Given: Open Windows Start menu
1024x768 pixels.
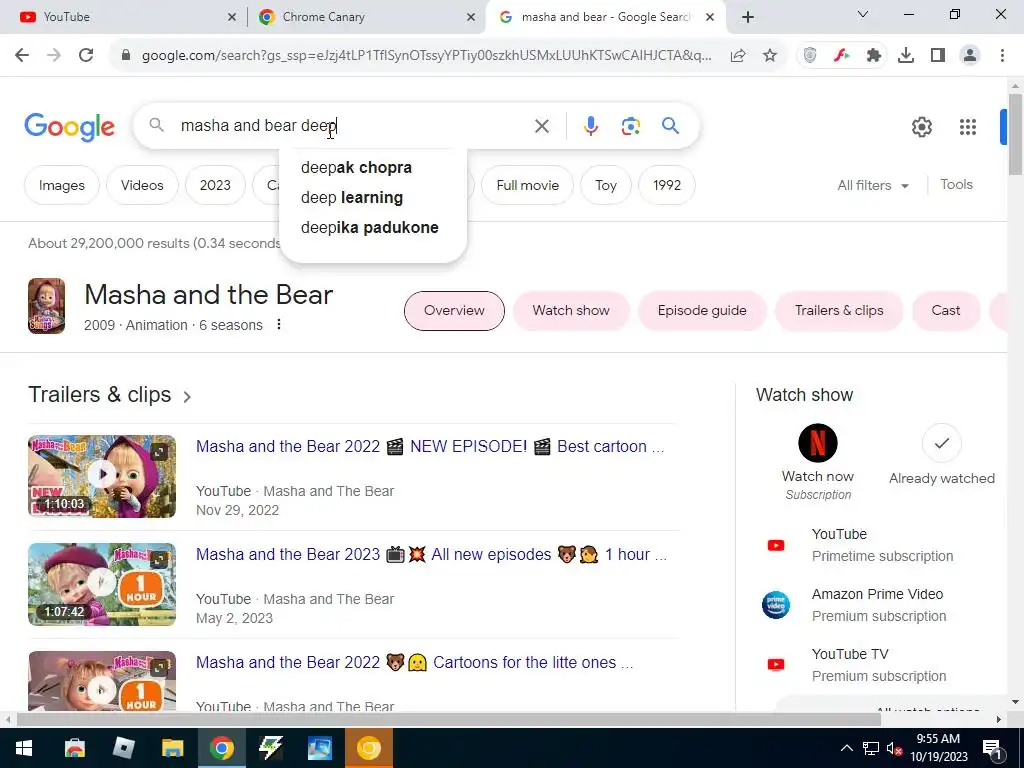Looking at the screenshot, I should (x=24, y=748).
